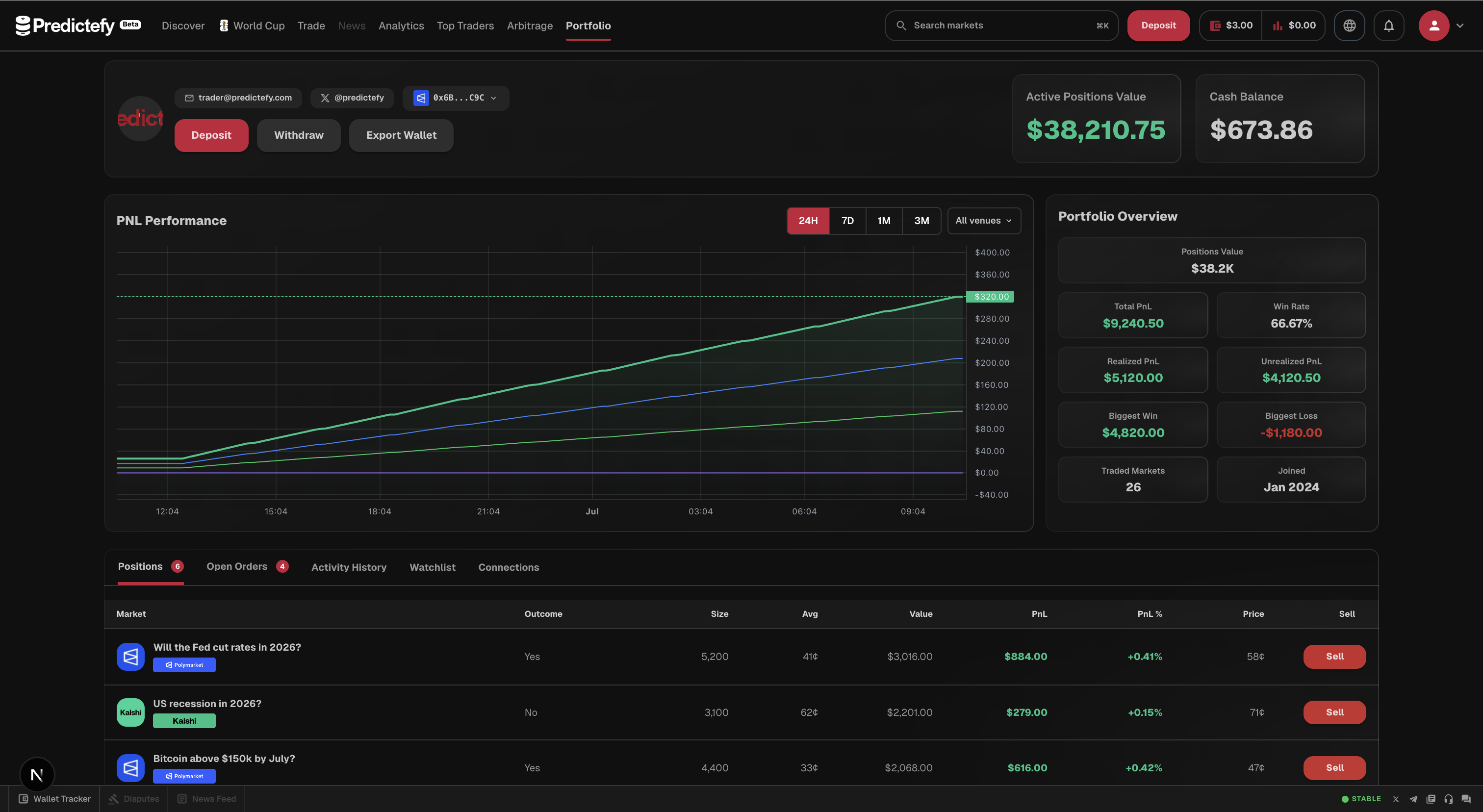Click the $320.00 chart price marker
Screen dimensions: 1483x812
990,297
